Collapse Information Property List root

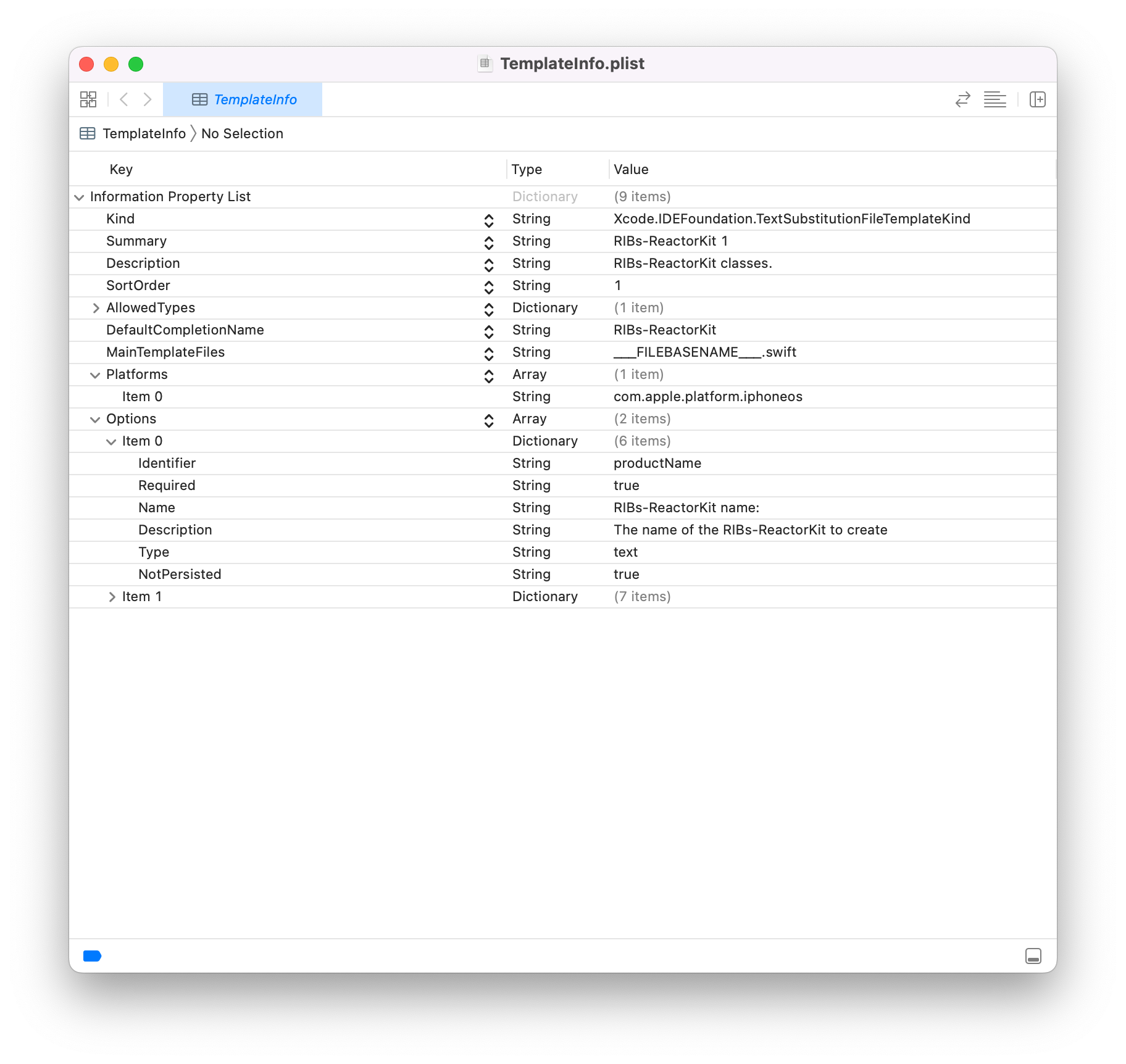click(79, 197)
